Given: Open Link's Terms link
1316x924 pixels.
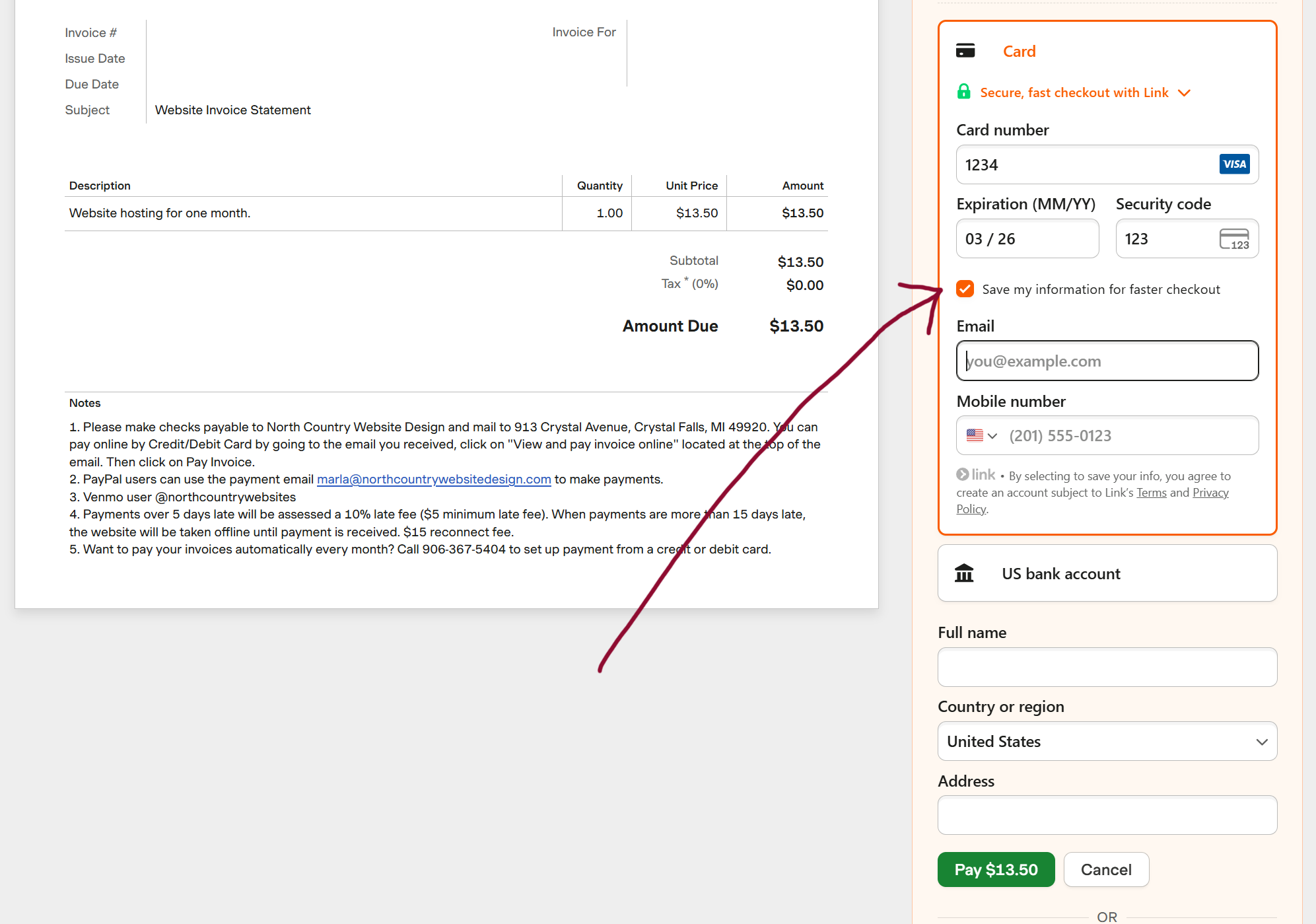Looking at the screenshot, I should (1151, 493).
